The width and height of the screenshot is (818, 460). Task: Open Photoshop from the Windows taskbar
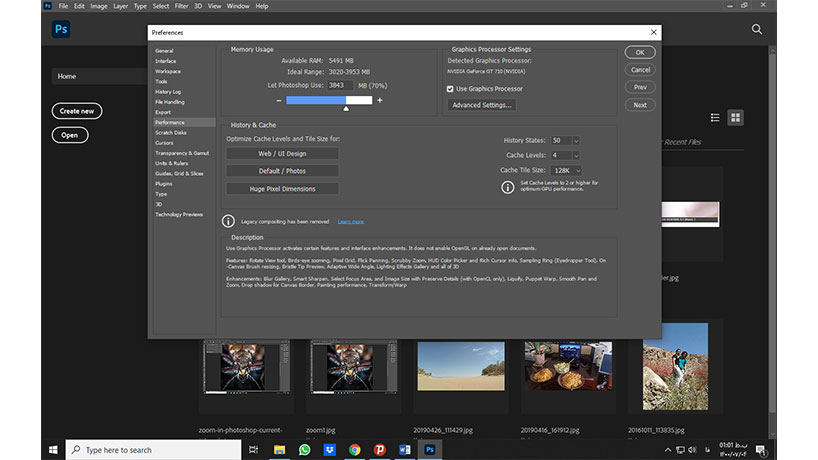click(x=429, y=450)
